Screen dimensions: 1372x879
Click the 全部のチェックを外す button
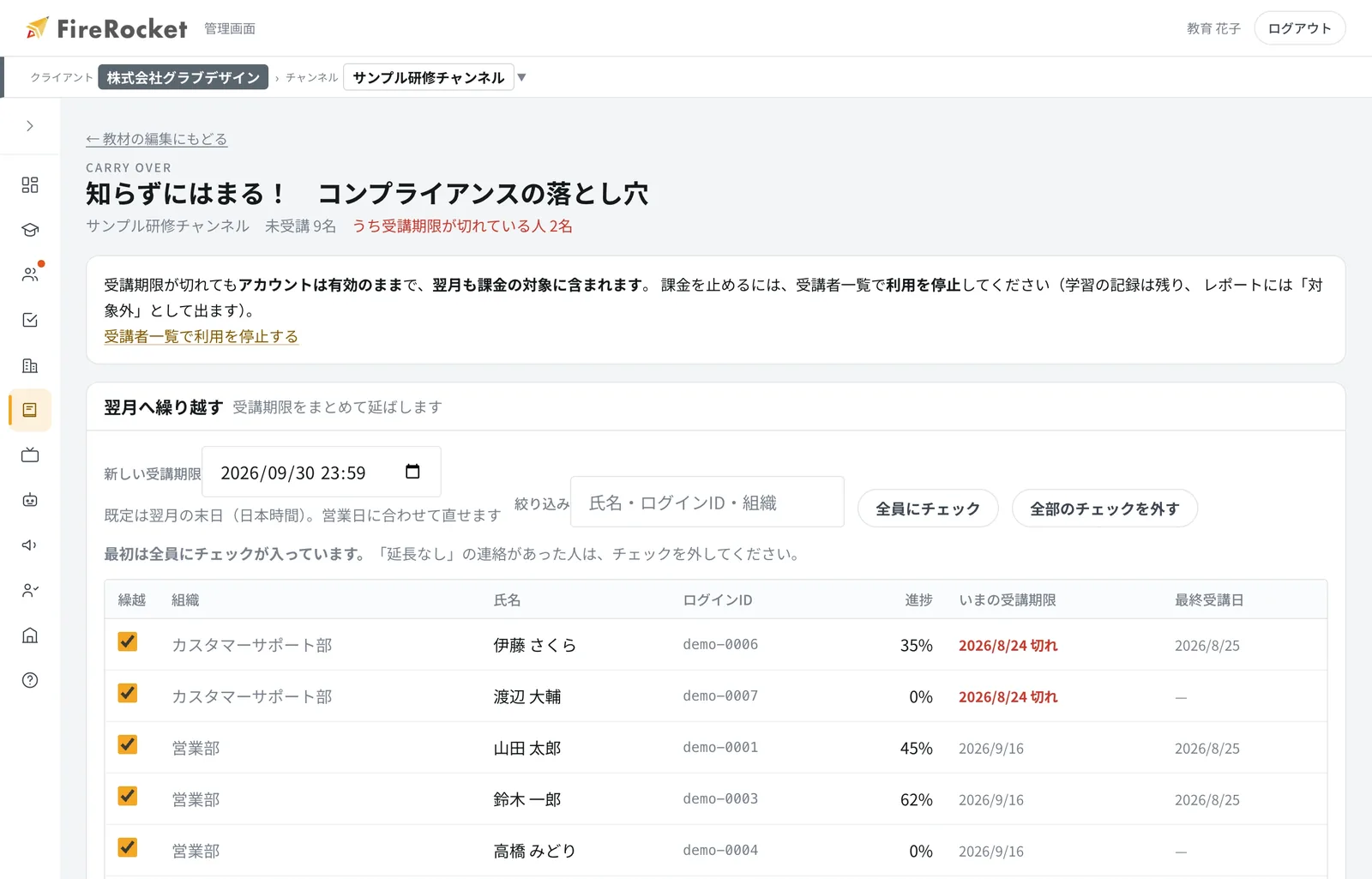click(1104, 509)
